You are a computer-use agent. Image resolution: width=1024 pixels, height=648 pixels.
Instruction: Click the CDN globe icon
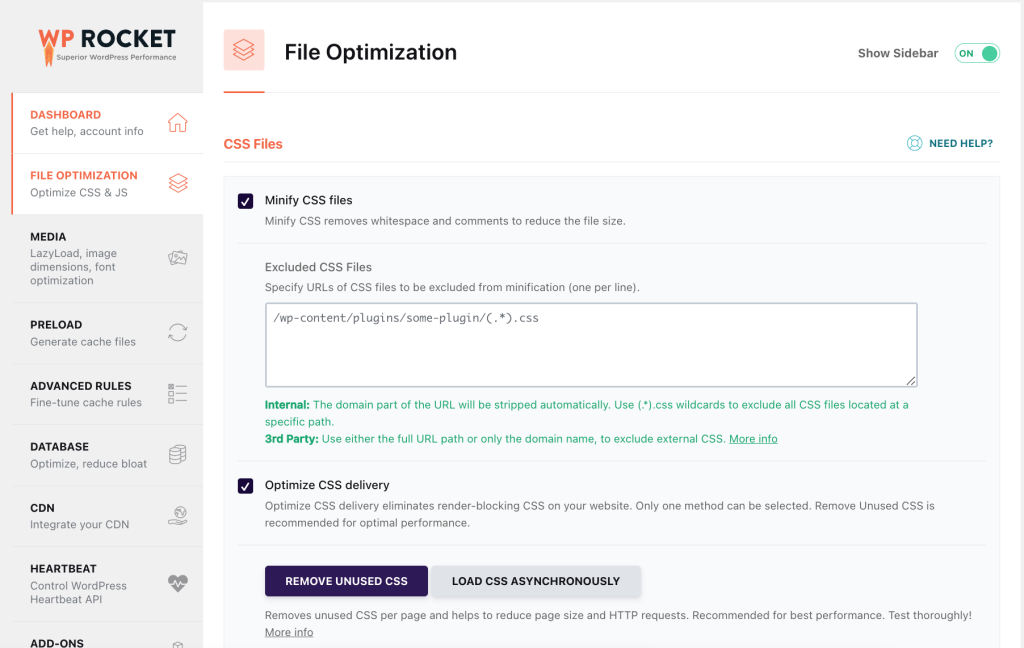coord(177,516)
